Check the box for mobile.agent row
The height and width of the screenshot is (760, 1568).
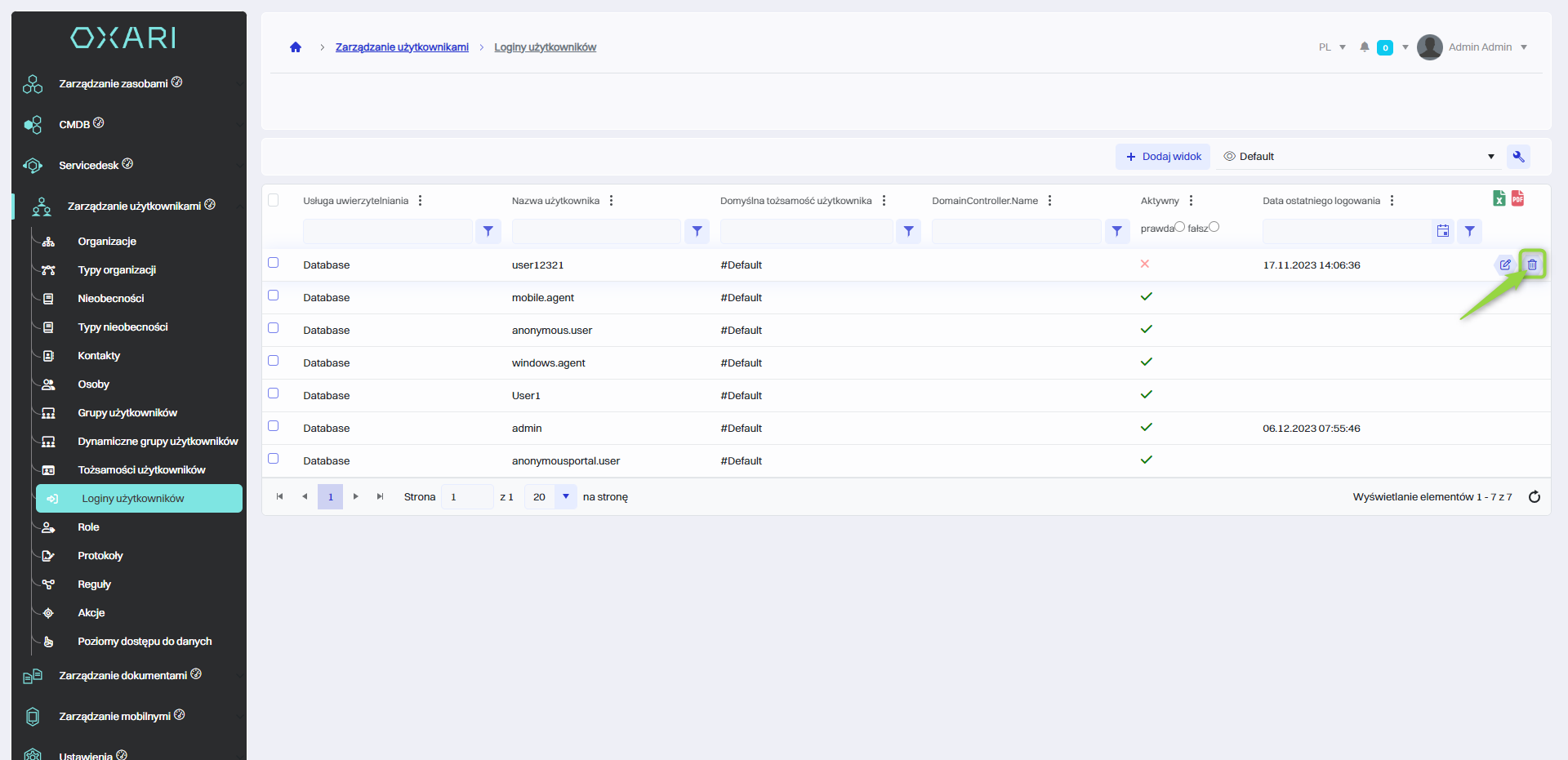click(274, 296)
